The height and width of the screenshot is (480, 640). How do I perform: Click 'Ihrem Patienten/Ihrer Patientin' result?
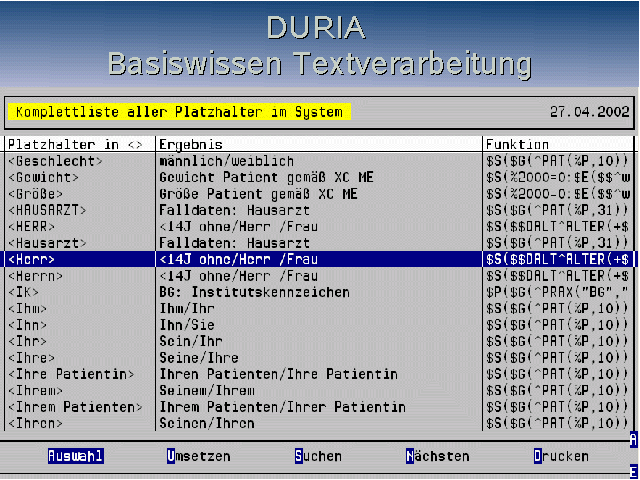coord(282,407)
